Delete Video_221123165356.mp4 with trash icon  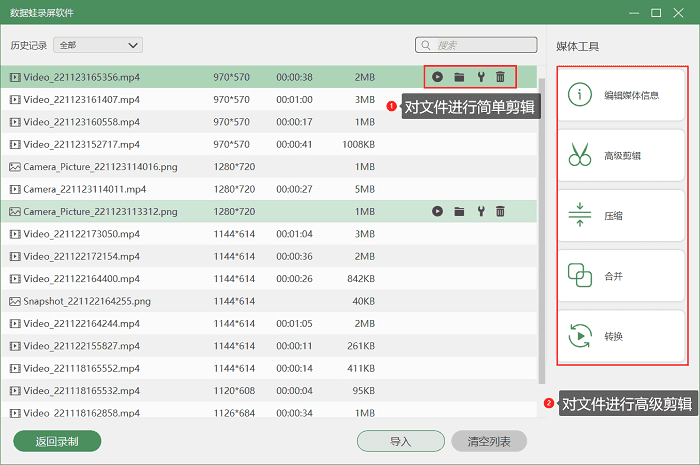point(500,77)
